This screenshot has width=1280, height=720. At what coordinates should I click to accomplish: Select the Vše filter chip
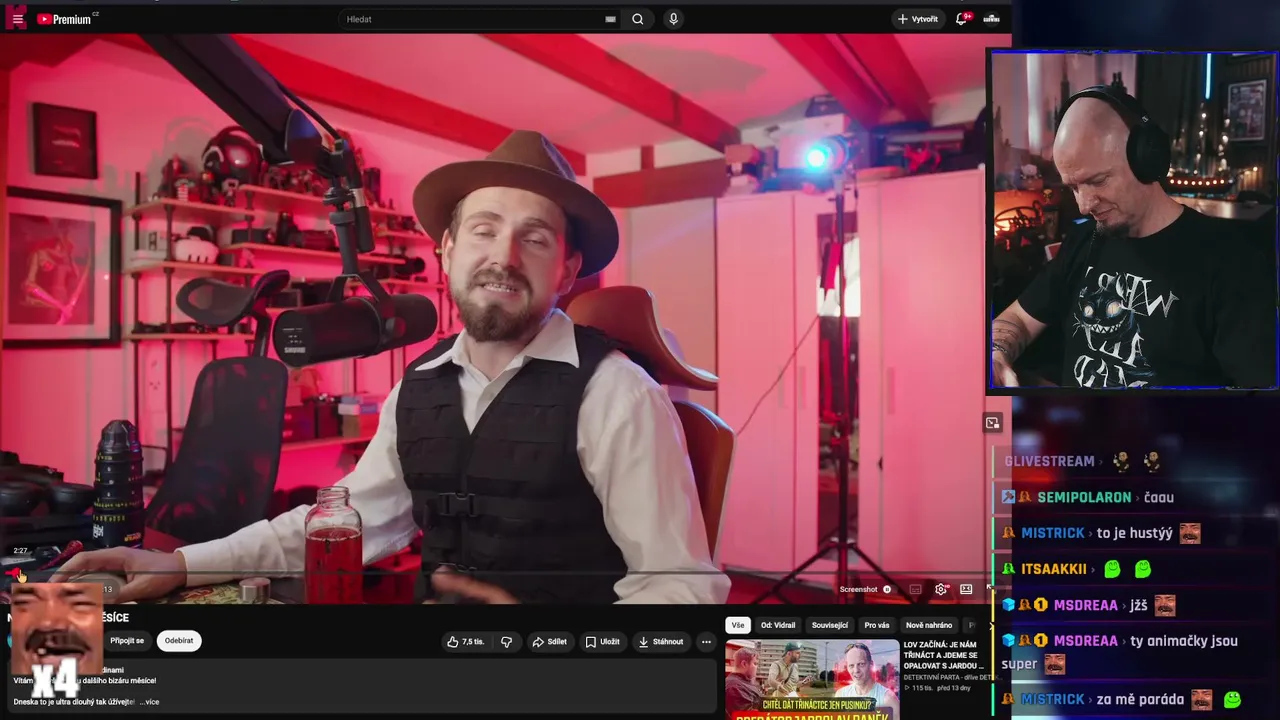click(738, 625)
